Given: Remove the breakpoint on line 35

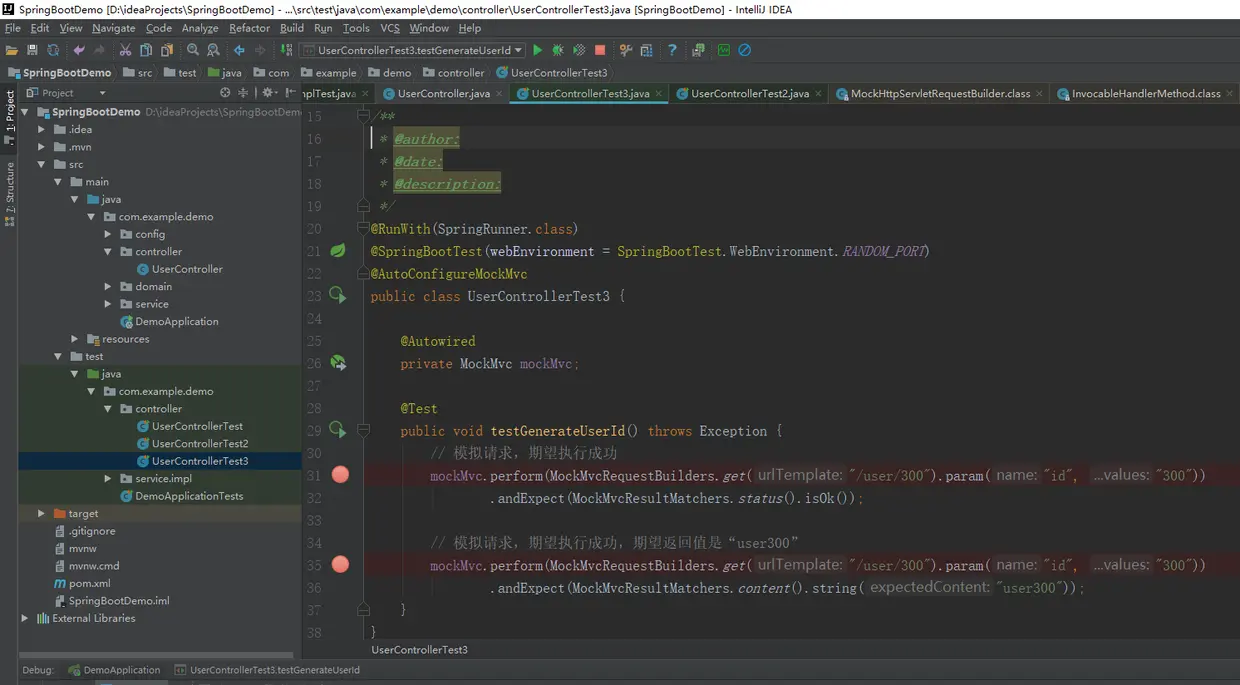Looking at the screenshot, I should coord(340,565).
